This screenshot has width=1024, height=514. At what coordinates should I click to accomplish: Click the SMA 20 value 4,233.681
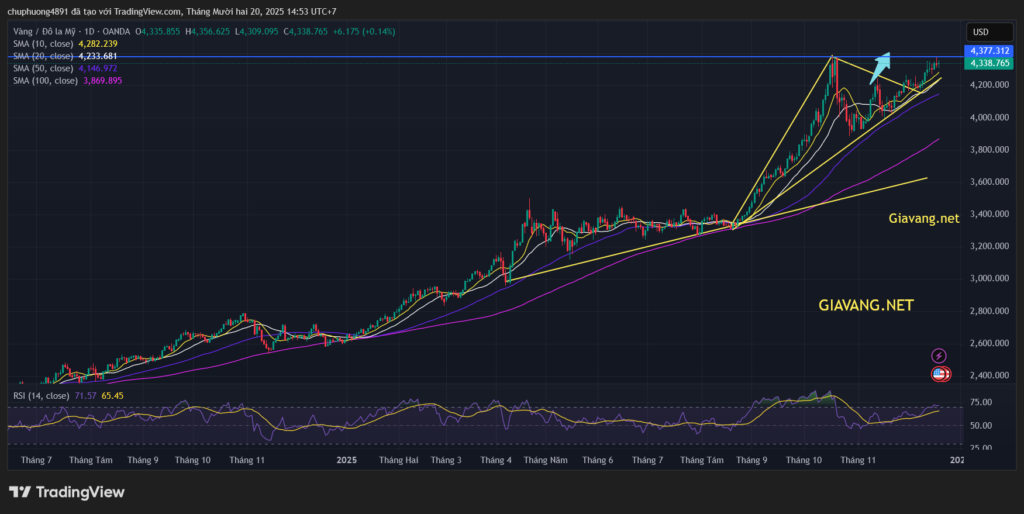99,57
